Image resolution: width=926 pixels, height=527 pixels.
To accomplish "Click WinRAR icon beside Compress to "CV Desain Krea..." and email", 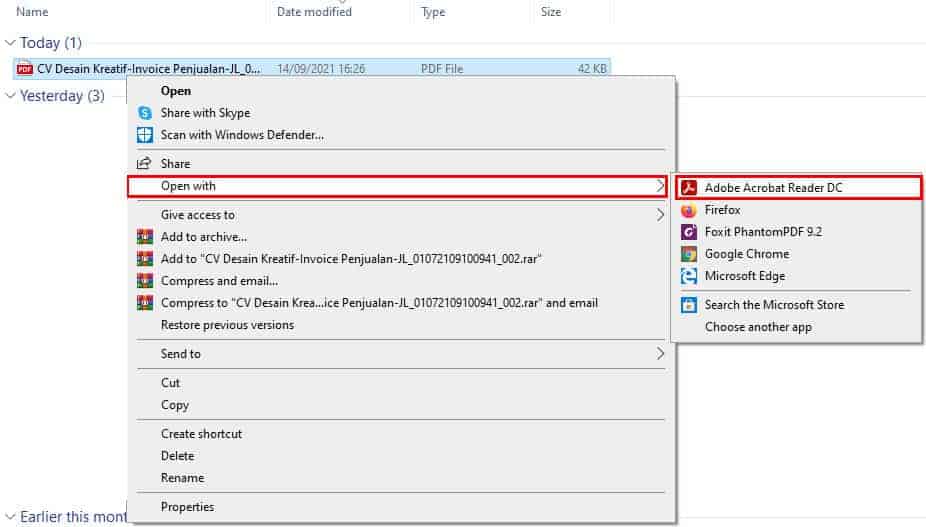I will pyautogui.click(x=145, y=303).
